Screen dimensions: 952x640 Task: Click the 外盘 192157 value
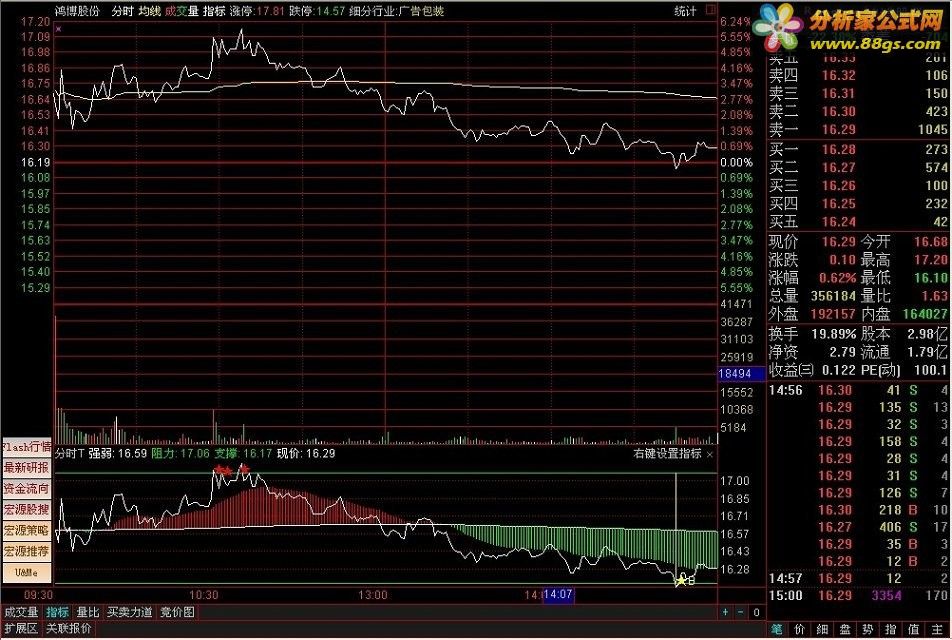click(x=833, y=315)
